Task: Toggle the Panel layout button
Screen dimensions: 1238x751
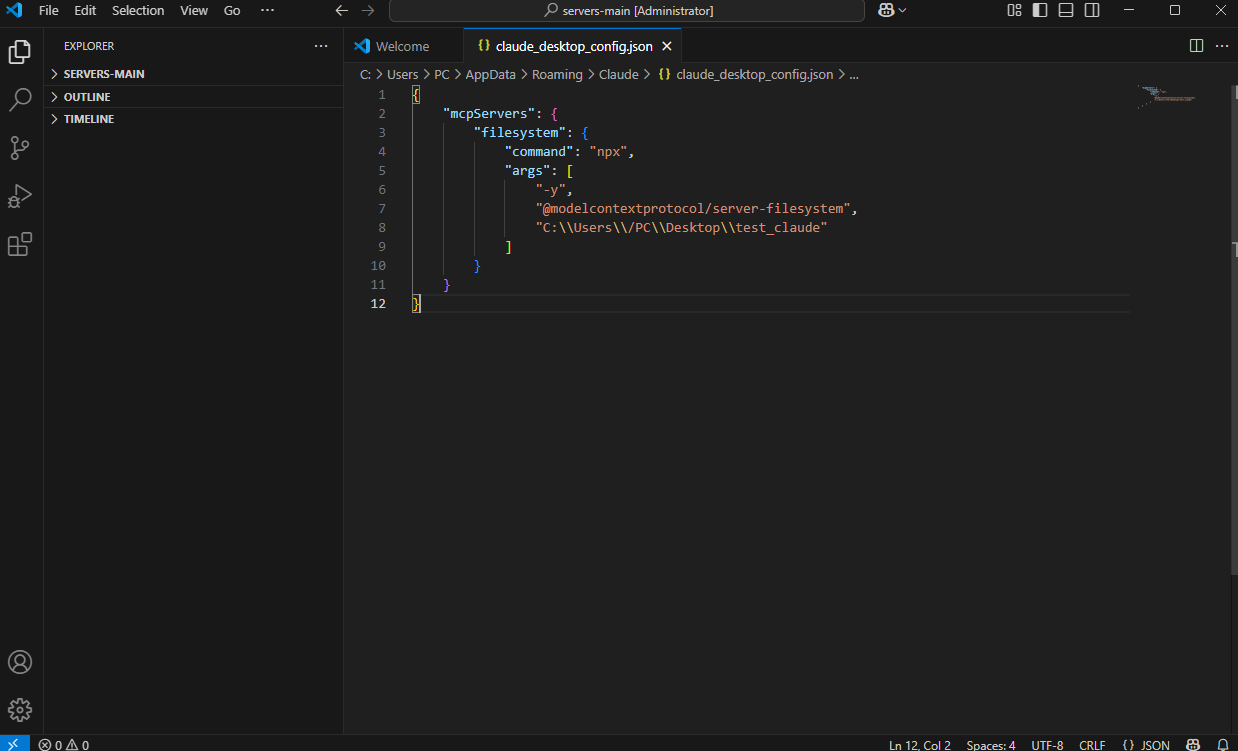Action: click(x=1066, y=10)
